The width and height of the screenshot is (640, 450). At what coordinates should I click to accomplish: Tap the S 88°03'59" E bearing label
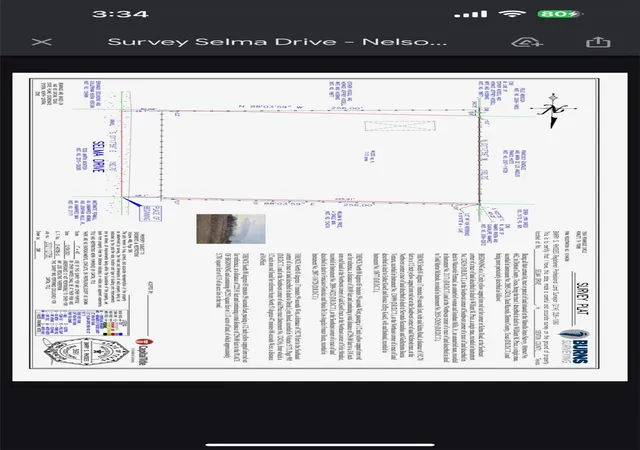[284, 203]
